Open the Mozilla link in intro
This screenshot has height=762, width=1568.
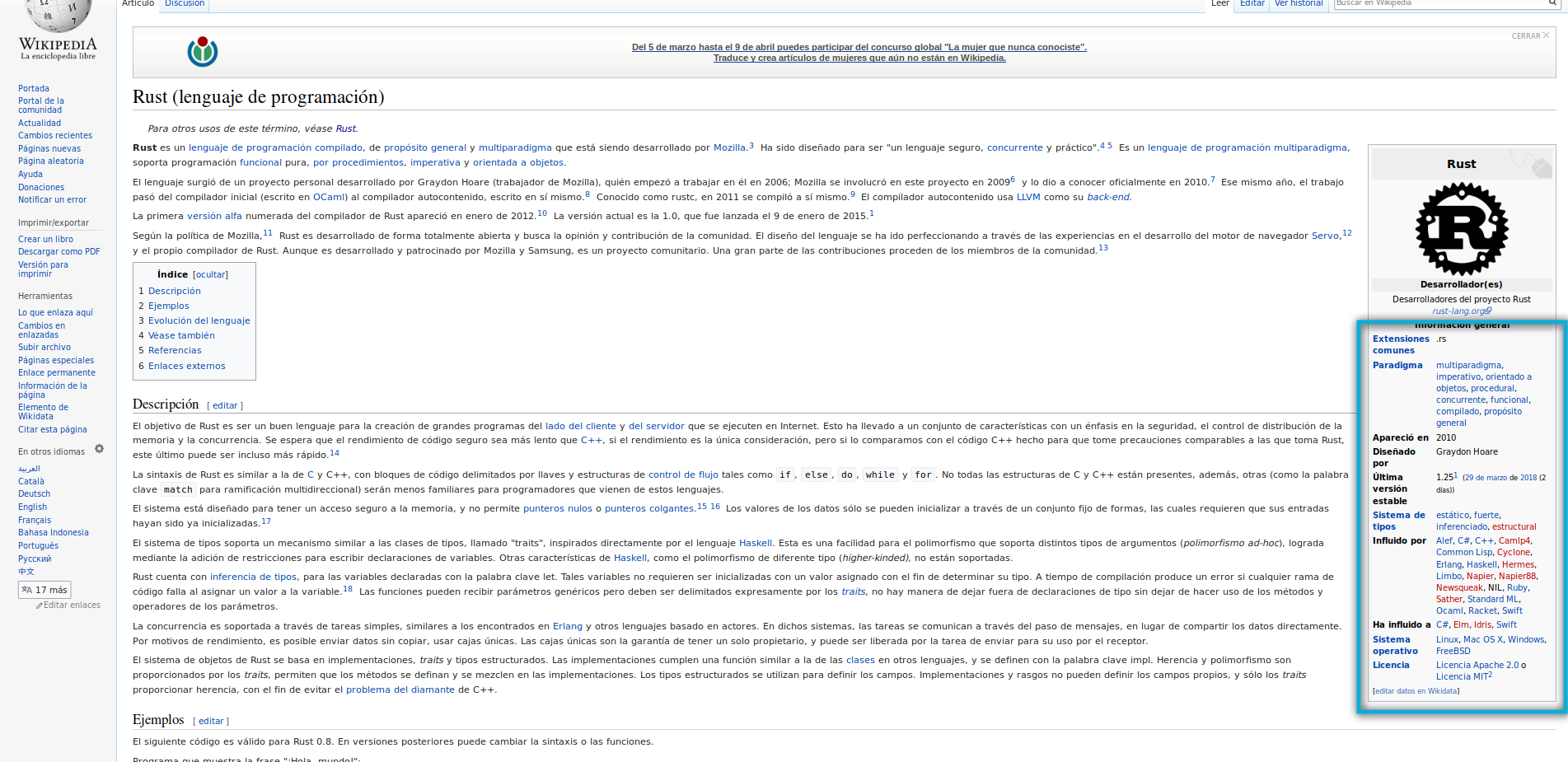(x=730, y=148)
